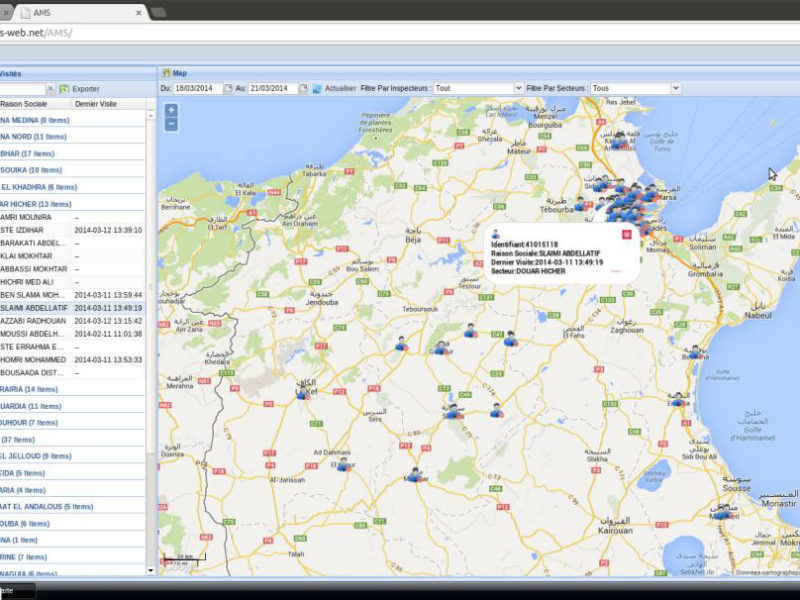
Task: Open the calendar picker for the Du date
Action: (x=228, y=88)
